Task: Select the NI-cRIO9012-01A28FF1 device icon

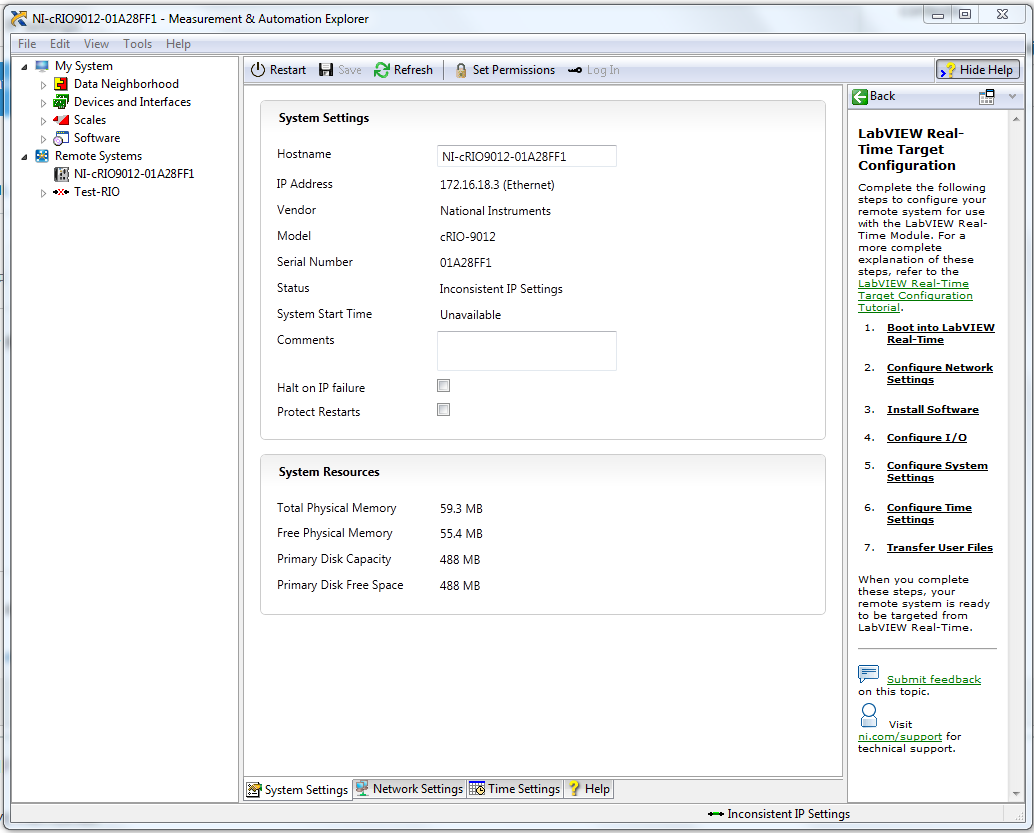Action: (61, 174)
